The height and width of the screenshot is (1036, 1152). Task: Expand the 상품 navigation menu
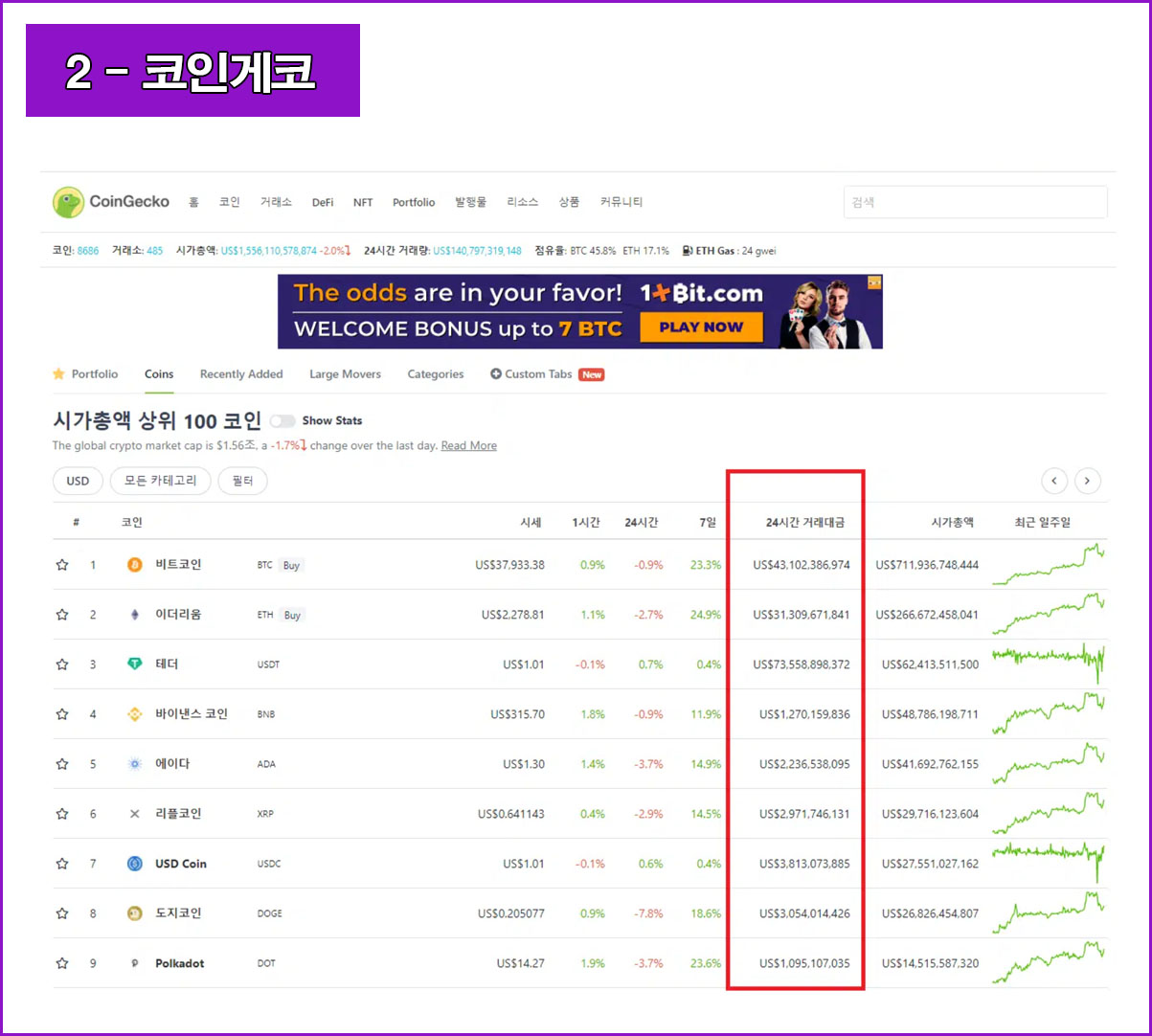point(570,202)
